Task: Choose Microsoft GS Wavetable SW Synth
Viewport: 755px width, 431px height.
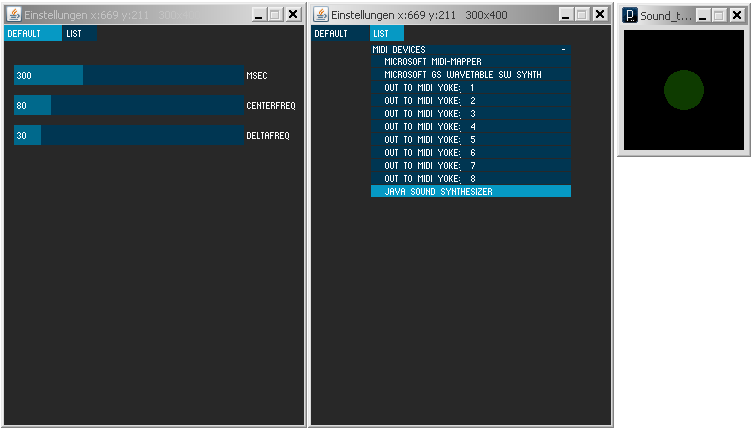Action: coord(470,75)
